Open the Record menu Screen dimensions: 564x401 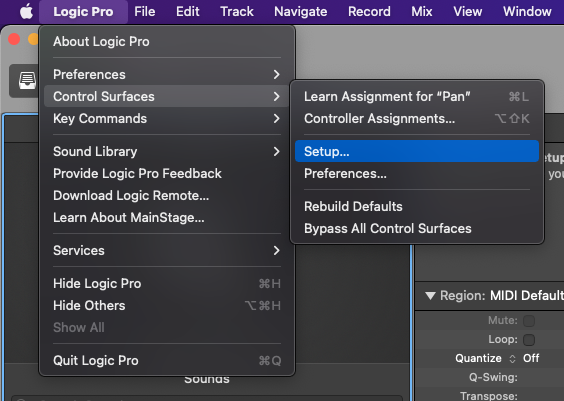pyautogui.click(x=369, y=12)
